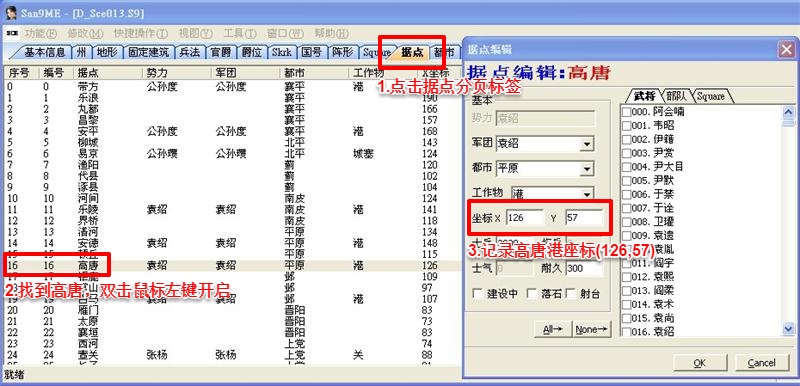Sort by the 军团 column header
This screenshot has width=800, height=386.
click(x=245, y=73)
